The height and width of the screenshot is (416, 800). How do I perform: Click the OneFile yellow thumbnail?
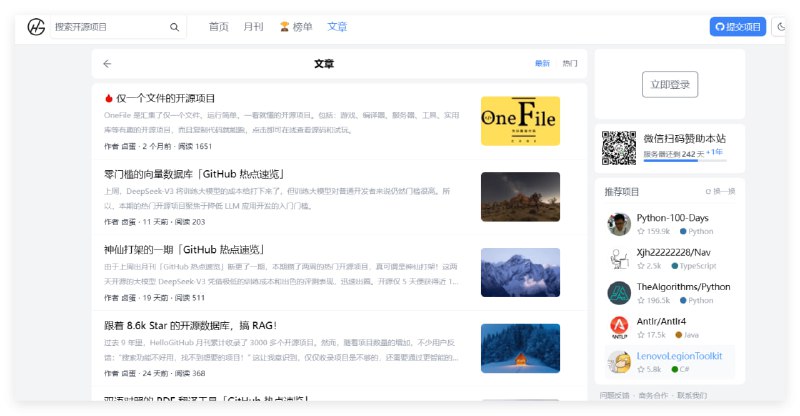point(520,121)
